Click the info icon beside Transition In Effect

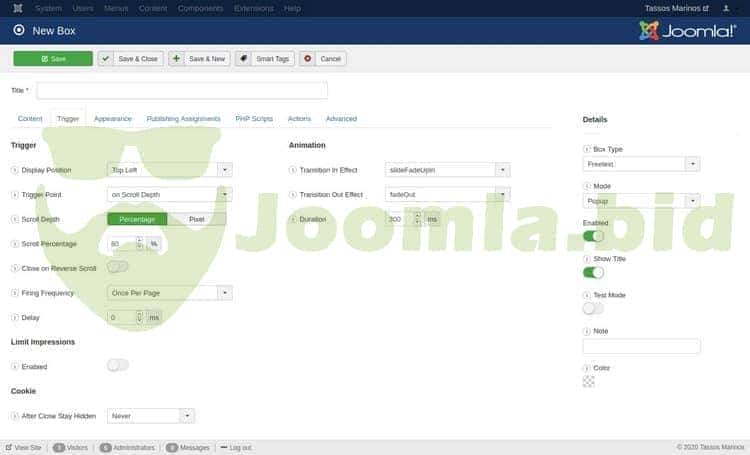coord(293,170)
